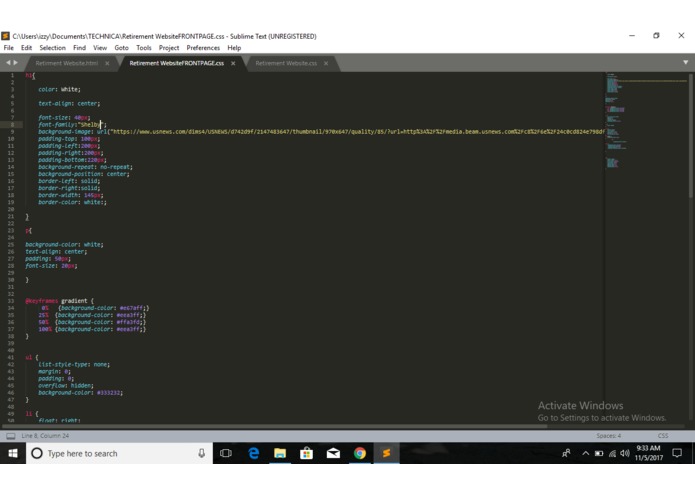
Task: Open the Preferences menu
Action: 203,48
